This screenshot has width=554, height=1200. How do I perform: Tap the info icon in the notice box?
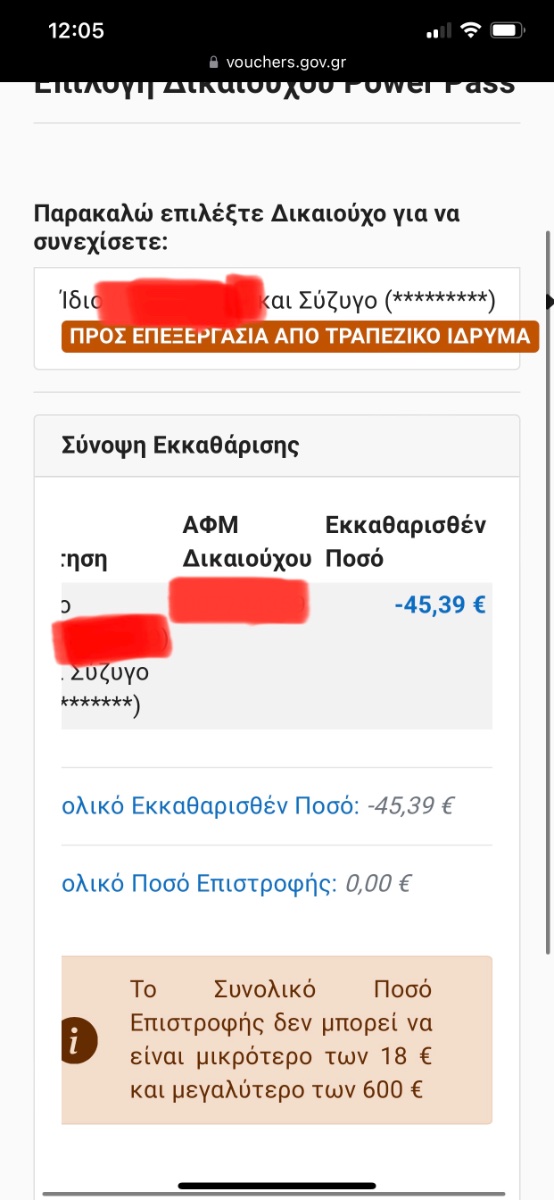pos(79,1040)
